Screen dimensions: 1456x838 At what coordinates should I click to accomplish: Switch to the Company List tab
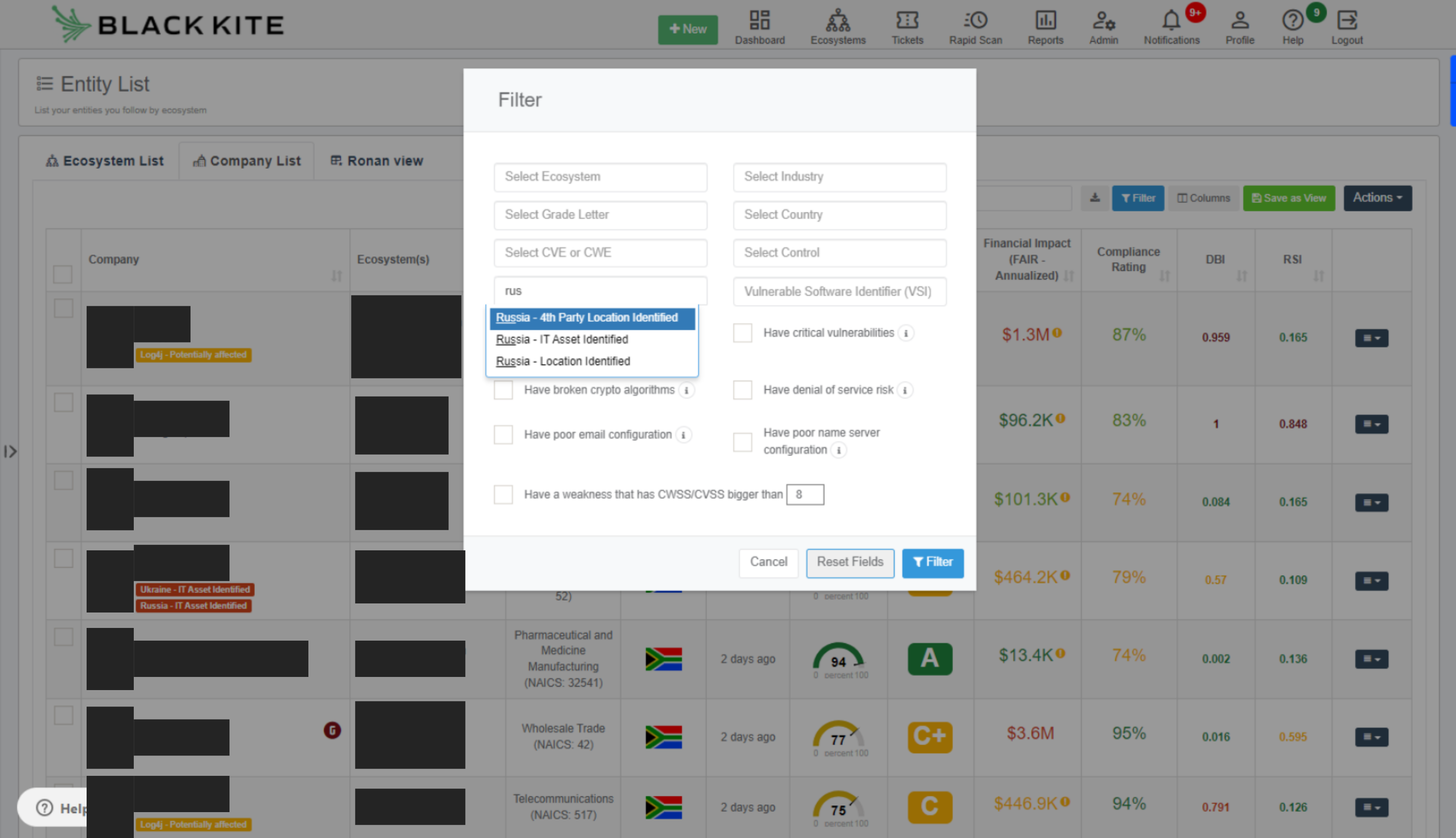pyautogui.click(x=247, y=161)
